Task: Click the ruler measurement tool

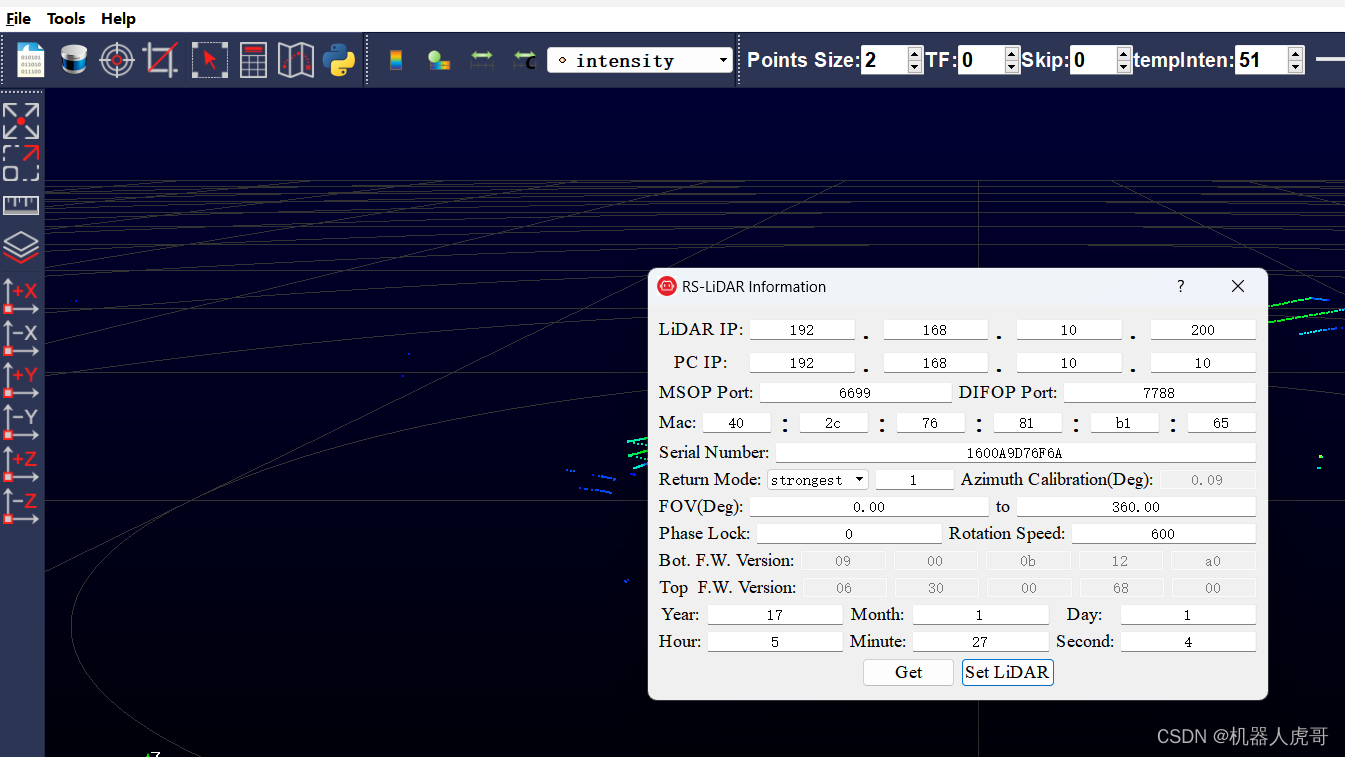Action: [21, 205]
